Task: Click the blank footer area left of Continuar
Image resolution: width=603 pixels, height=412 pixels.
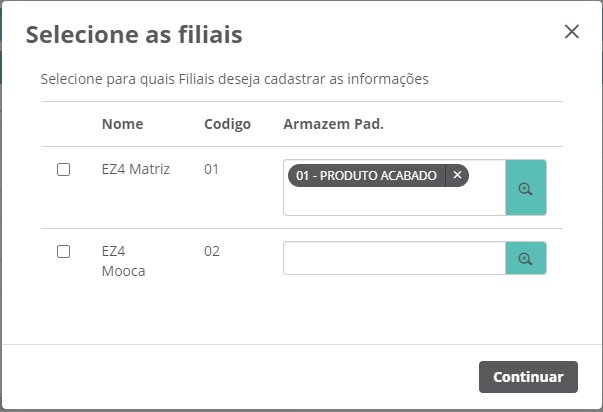Action: pos(240,377)
